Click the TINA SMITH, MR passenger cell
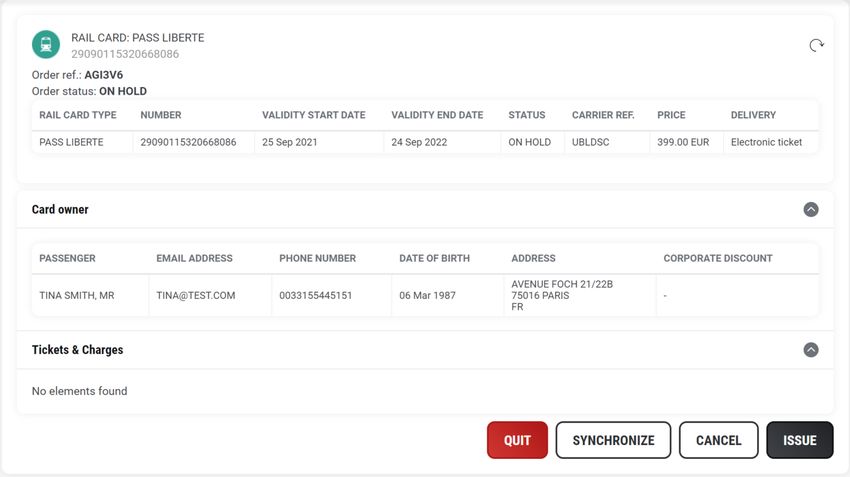This screenshot has height=477, width=850. point(77,295)
